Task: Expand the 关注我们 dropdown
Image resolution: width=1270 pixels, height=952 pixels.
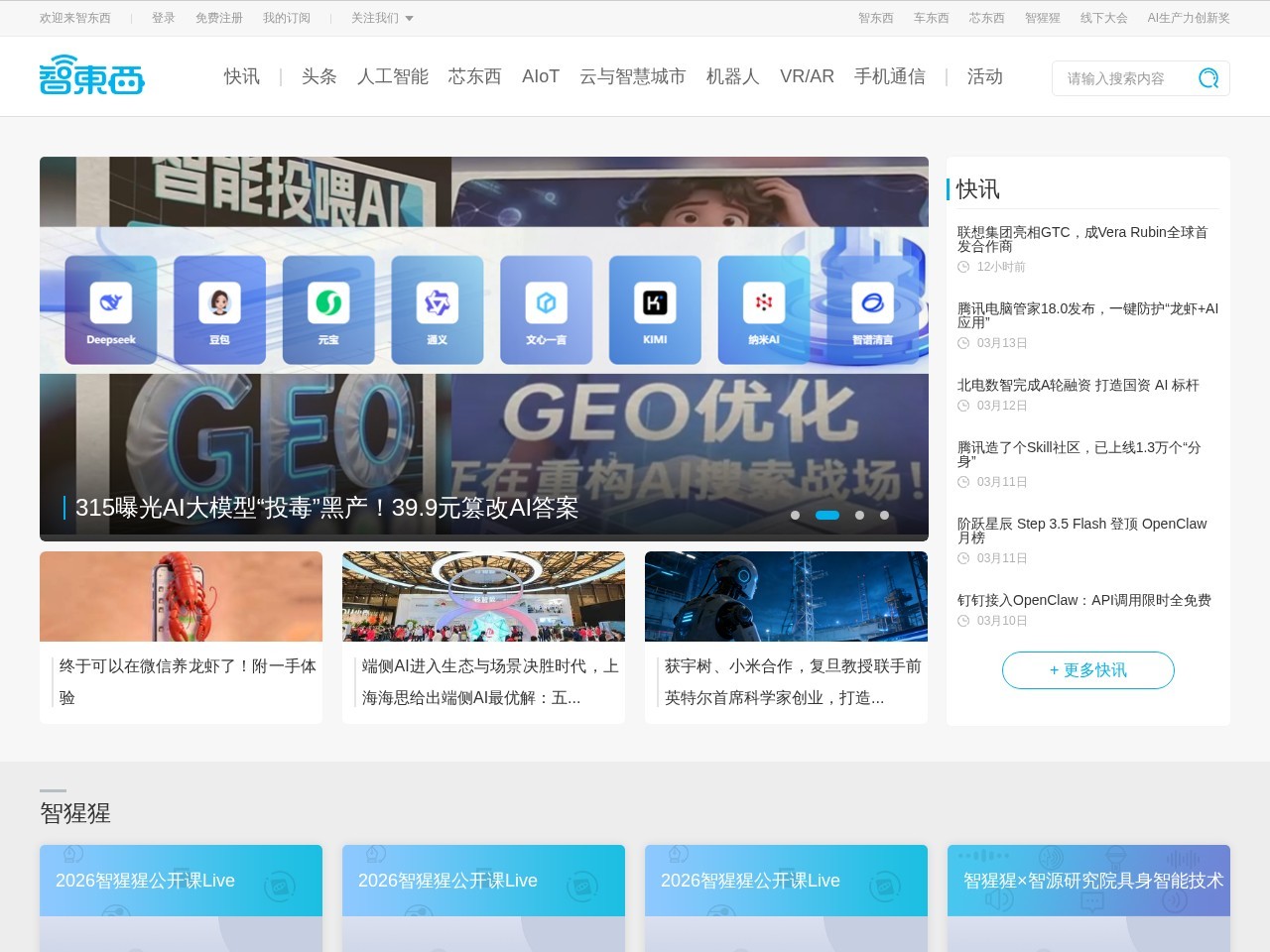Action: pyautogui.click(x=382, y=18)
